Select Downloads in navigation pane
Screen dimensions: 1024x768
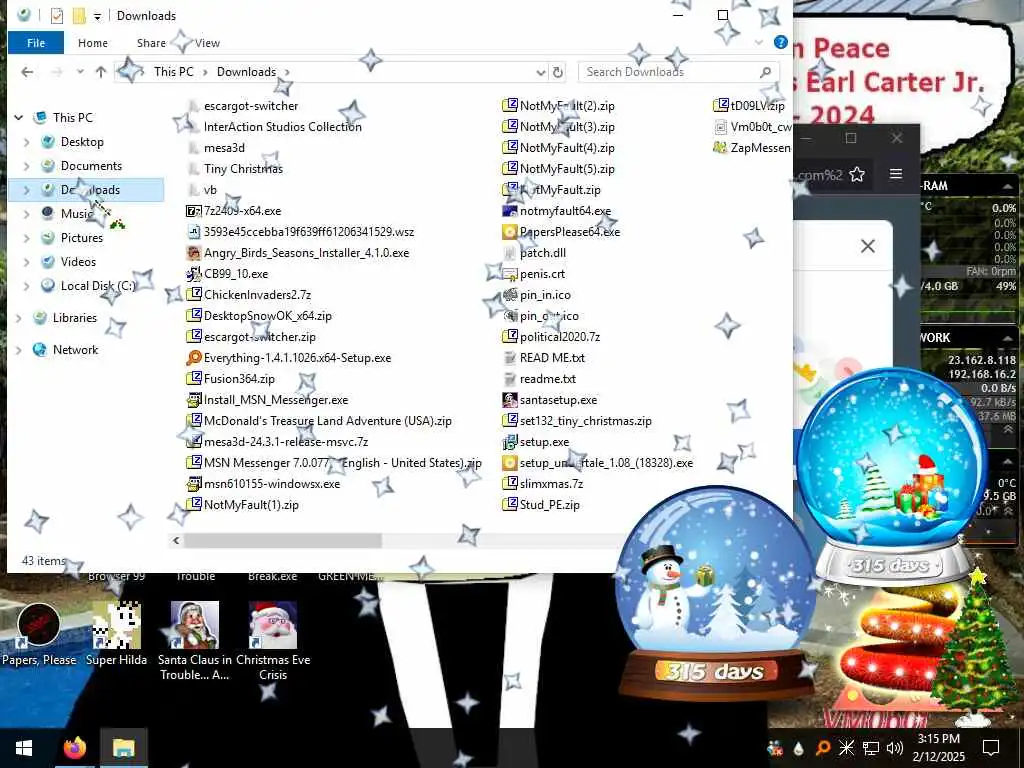tap(86, 190)
